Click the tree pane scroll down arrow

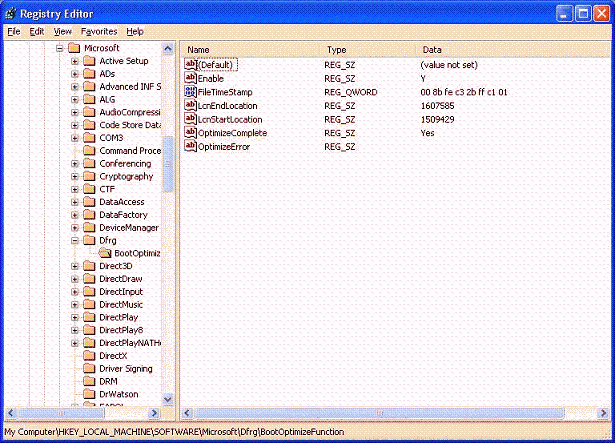(x=168, y=399)
